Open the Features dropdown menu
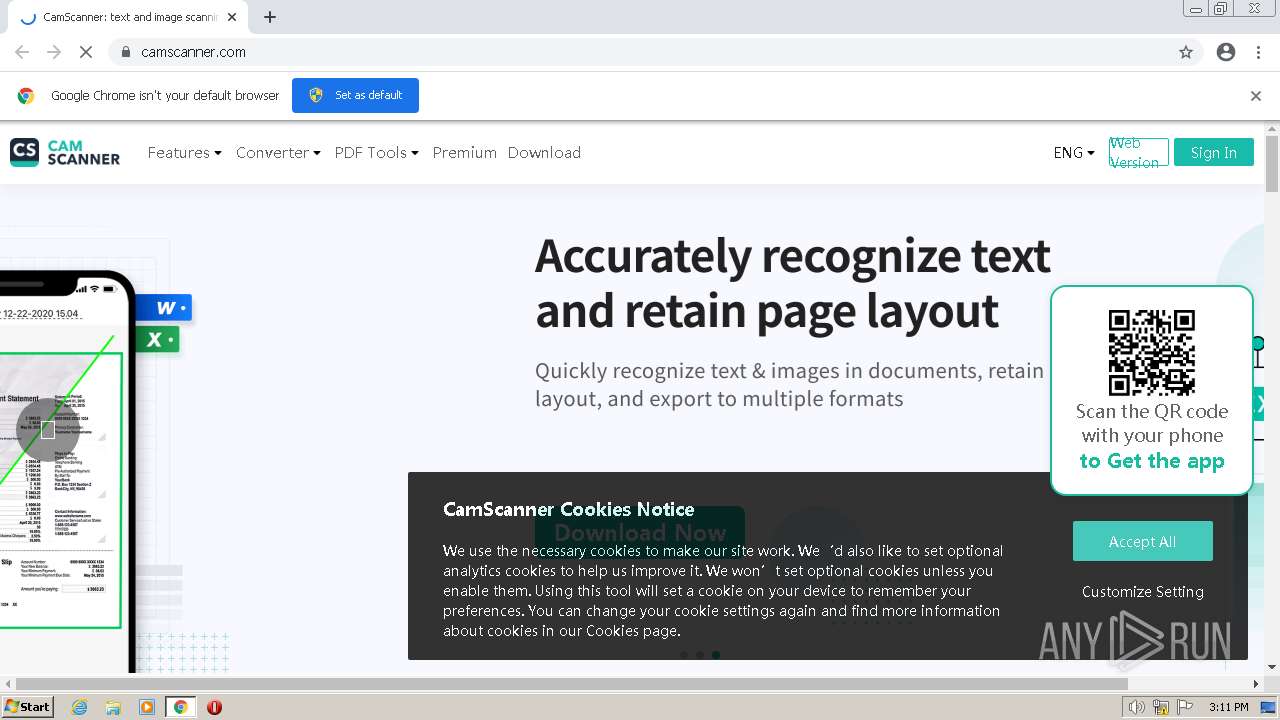This screenshot has height=720, width=1280. pos(185,152)
